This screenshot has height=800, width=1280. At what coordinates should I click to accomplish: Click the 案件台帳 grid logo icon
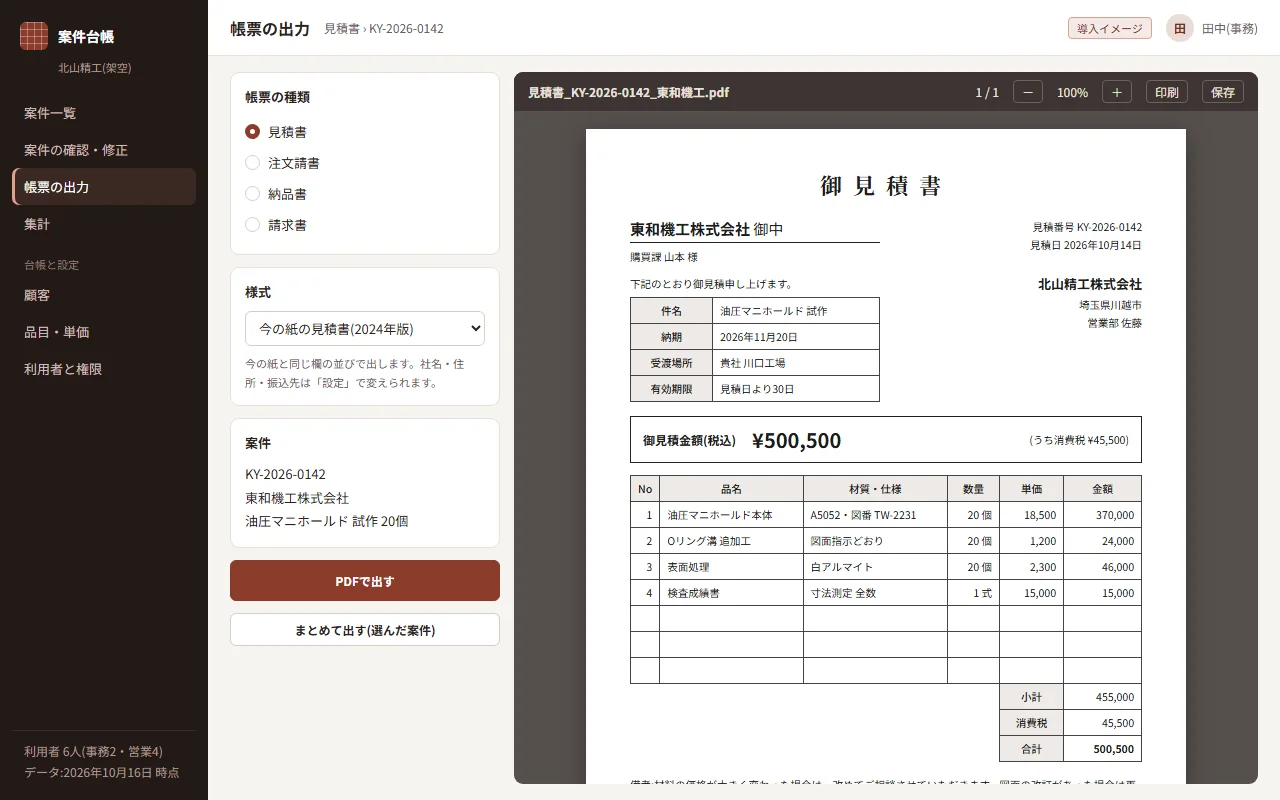coord(34,36)
